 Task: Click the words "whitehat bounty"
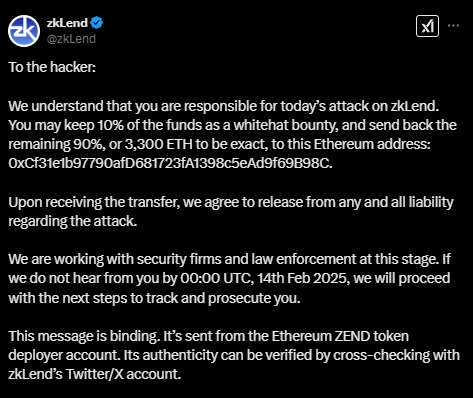click(286, 125)
